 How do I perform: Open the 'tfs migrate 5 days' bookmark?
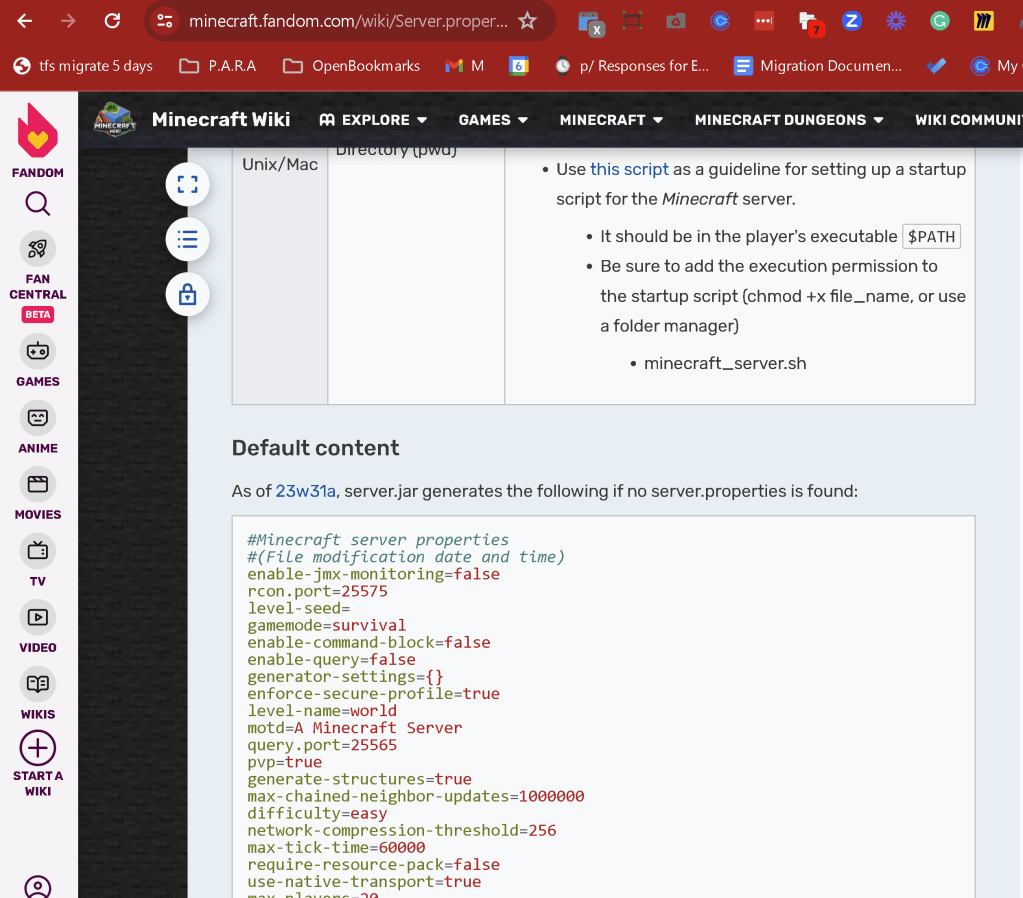pyautogui.click(x=83, y=66)
